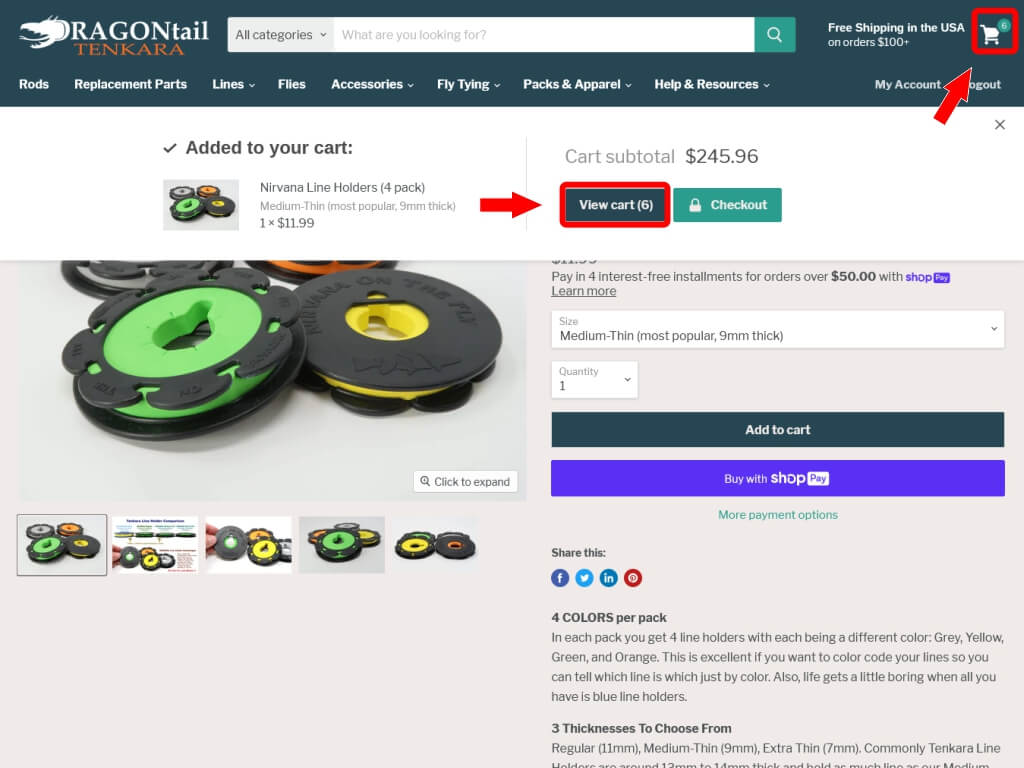Image resolution: width=1024 pixels, height=768 pixels.
Task: Expand the Lines menu
Action: pos(233,84)
